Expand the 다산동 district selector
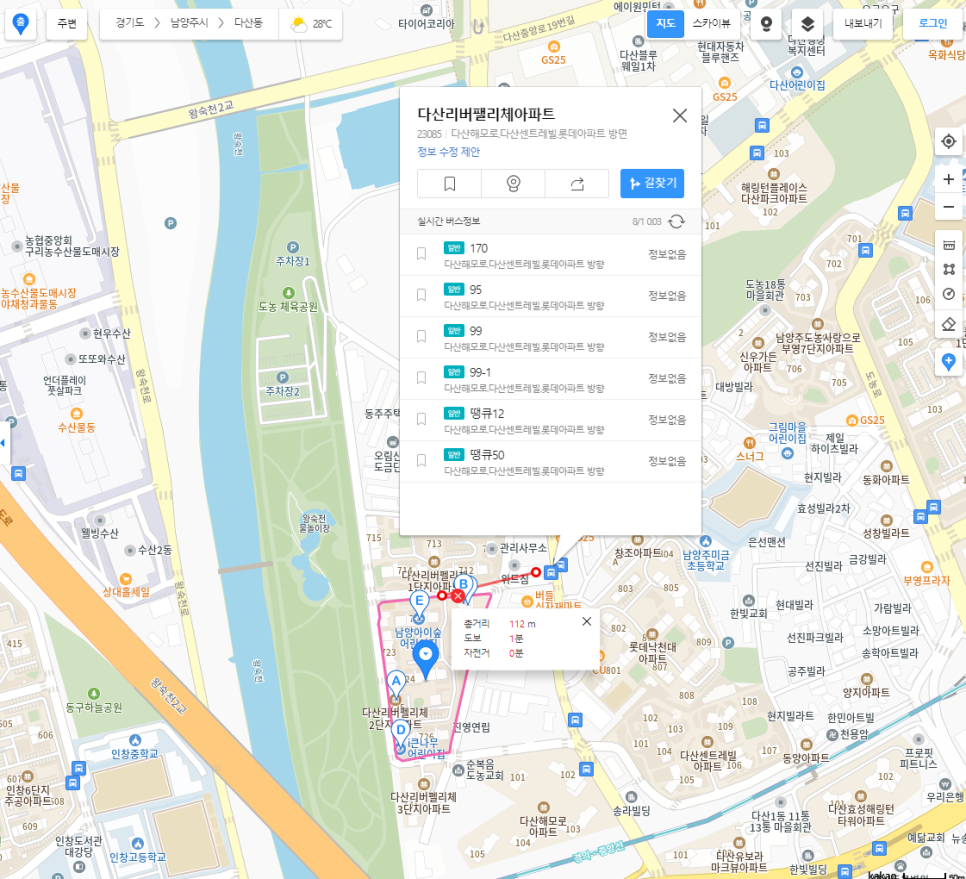The height and width of the screenshot is (879, 966). click(248, 23)
